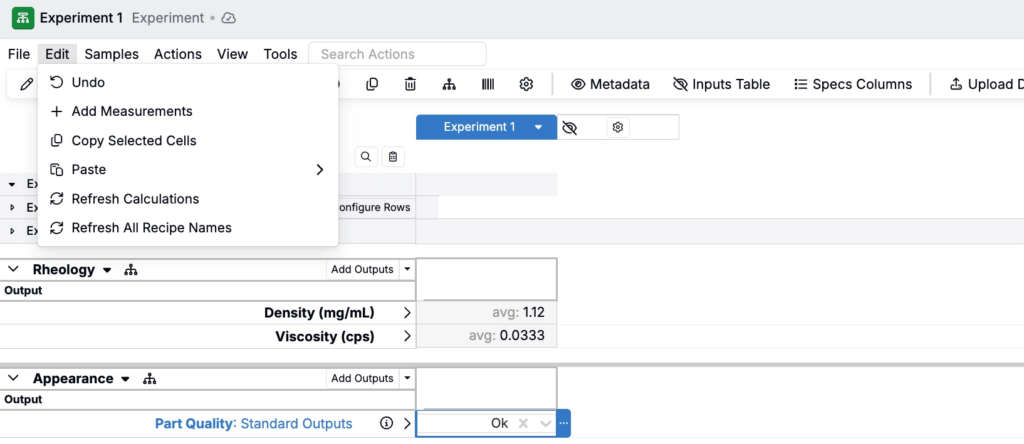Collapse the Rheology section
This screenshot has height=444, width=1024.
pyautogui.click(x=14, y=270)
